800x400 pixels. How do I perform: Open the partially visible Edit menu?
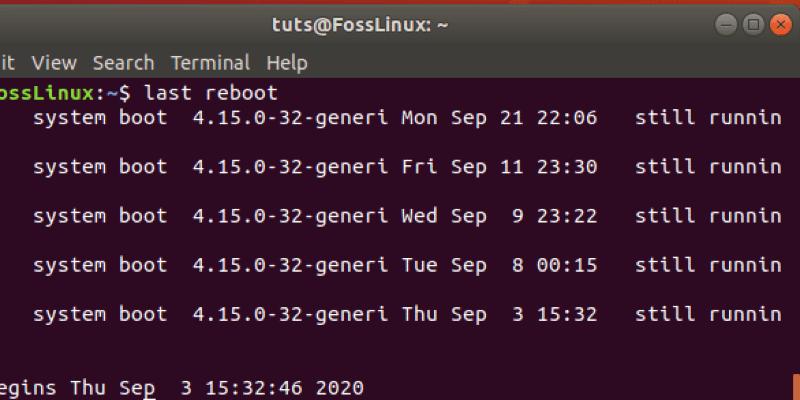(8, 63)
